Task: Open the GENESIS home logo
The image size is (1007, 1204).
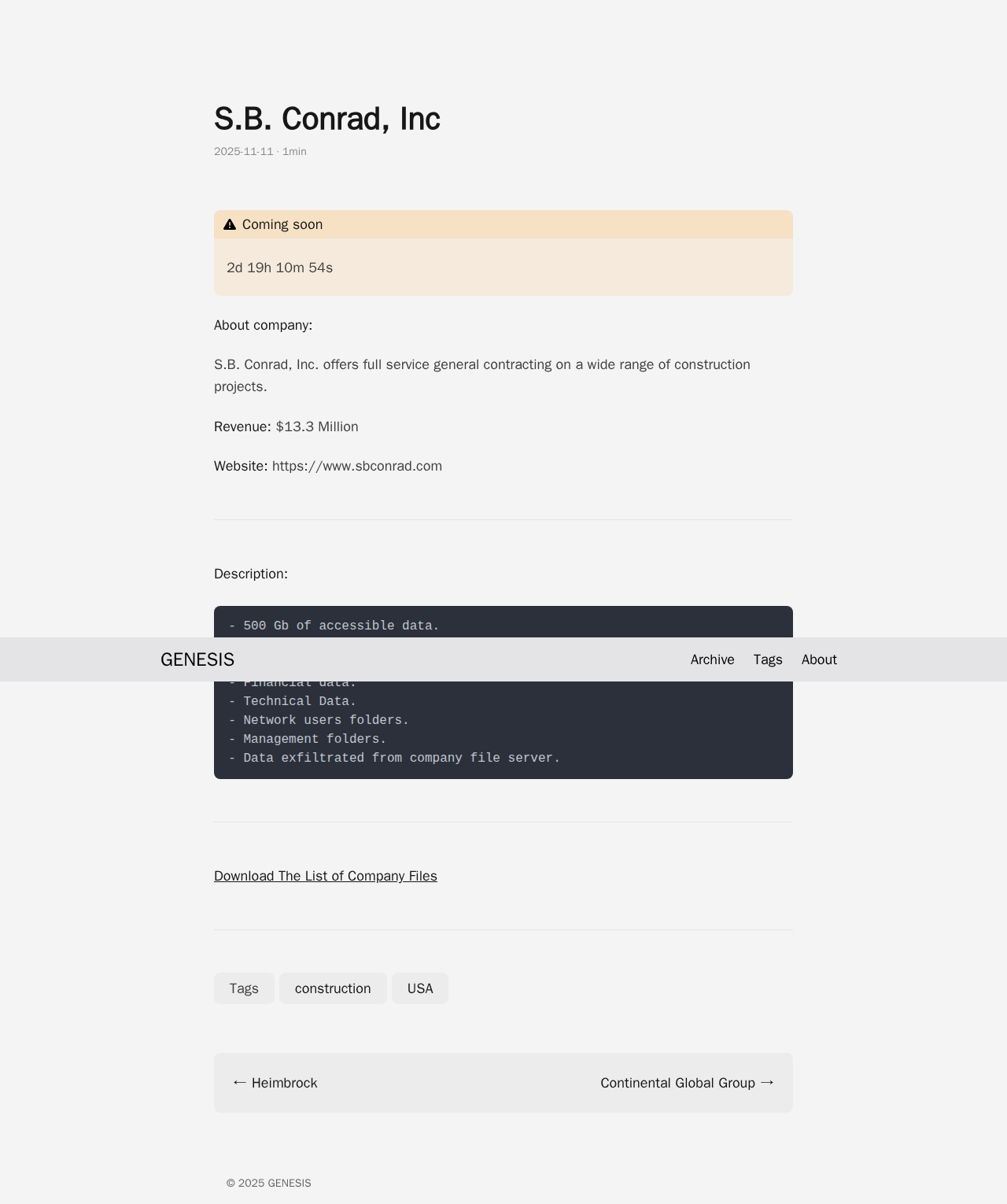Action: pos(197,659)
